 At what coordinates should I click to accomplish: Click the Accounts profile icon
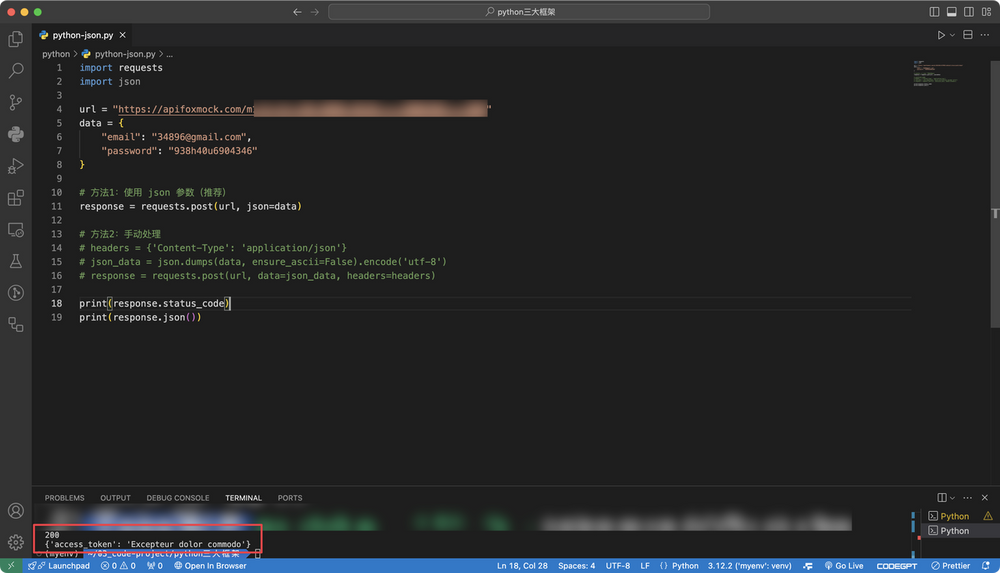pos(16,511)
